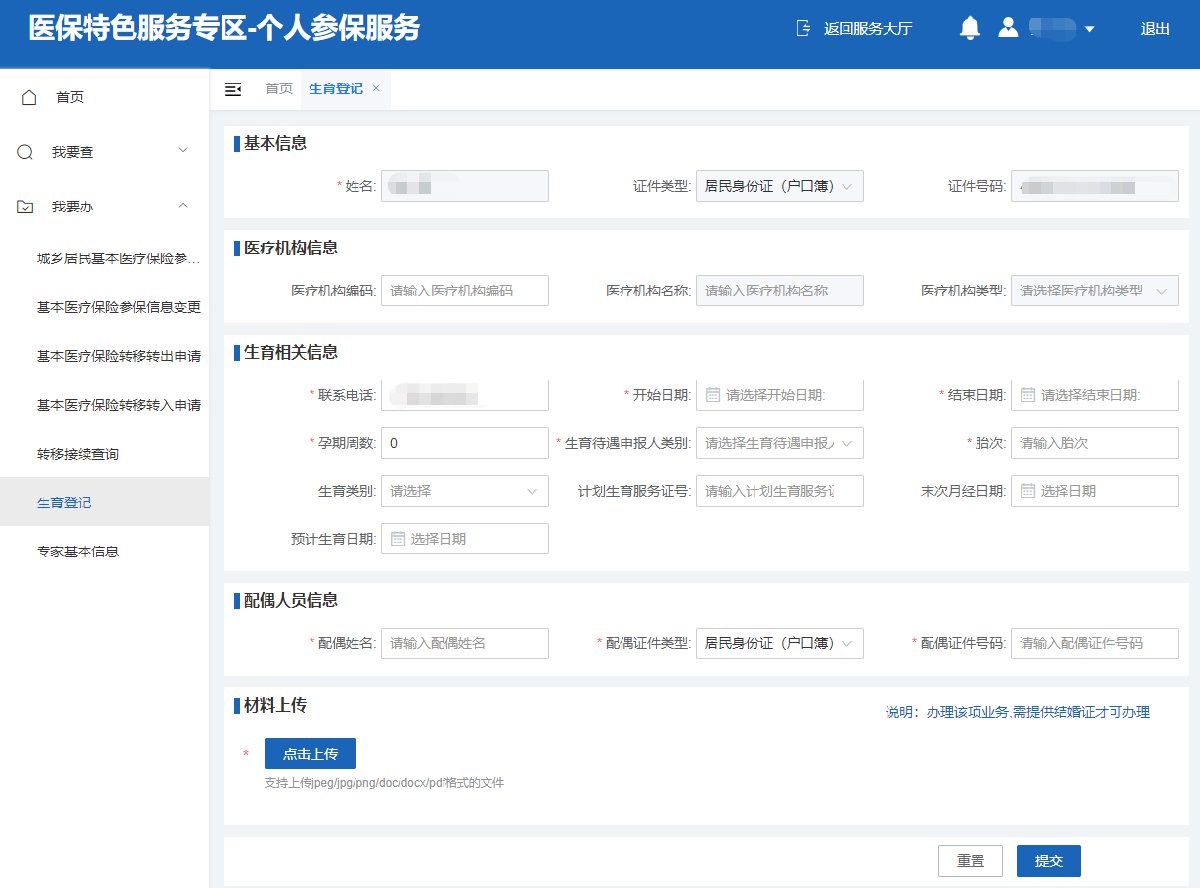The image size is (1200, 888).
Task: Click calendar icon in 末次月经日期 field
Action: pyautogui.click(x=1028, y=491)
